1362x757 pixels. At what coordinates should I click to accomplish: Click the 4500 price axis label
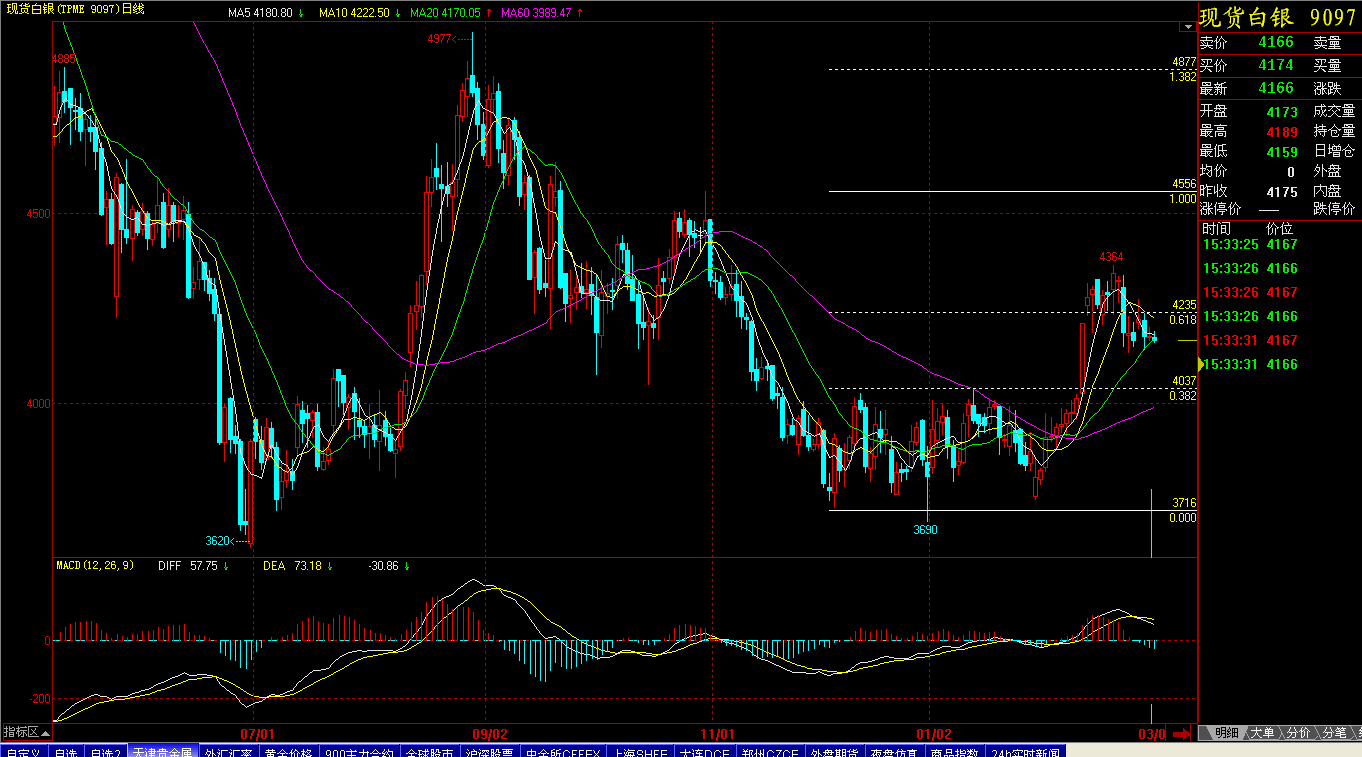click(36, 214)
